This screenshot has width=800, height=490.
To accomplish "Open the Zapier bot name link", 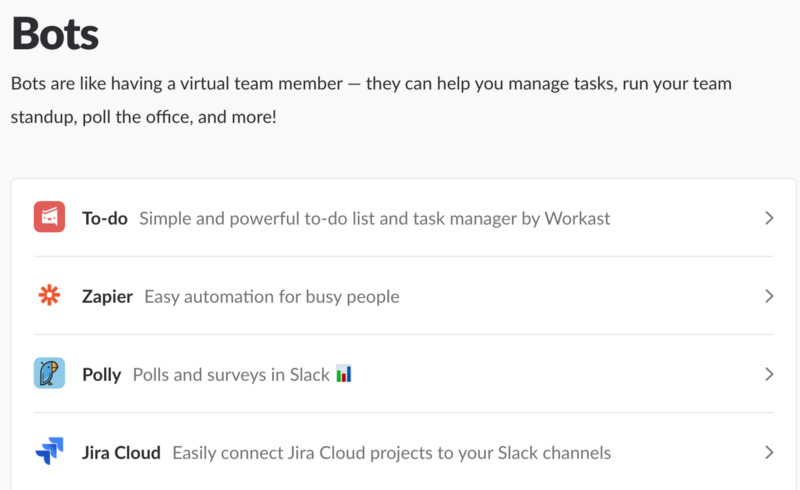I will pyautogui.click(x=107, y=297).
